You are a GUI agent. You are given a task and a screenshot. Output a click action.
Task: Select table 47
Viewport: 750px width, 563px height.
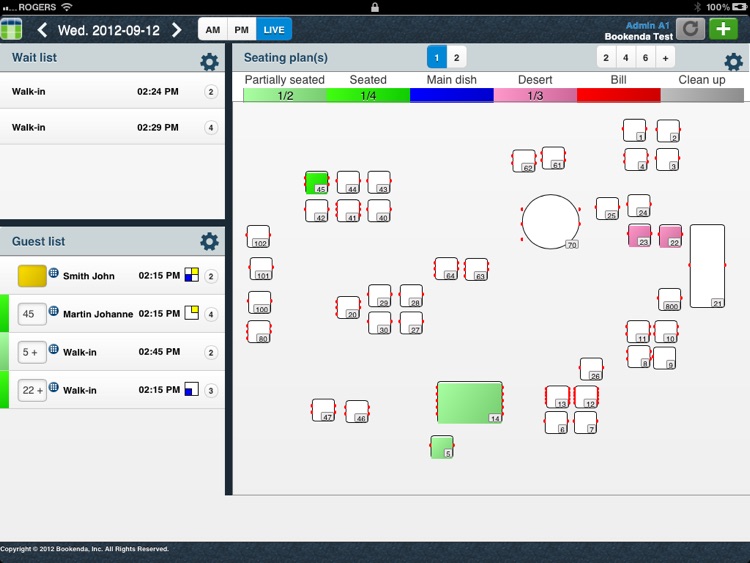point(323,410)
